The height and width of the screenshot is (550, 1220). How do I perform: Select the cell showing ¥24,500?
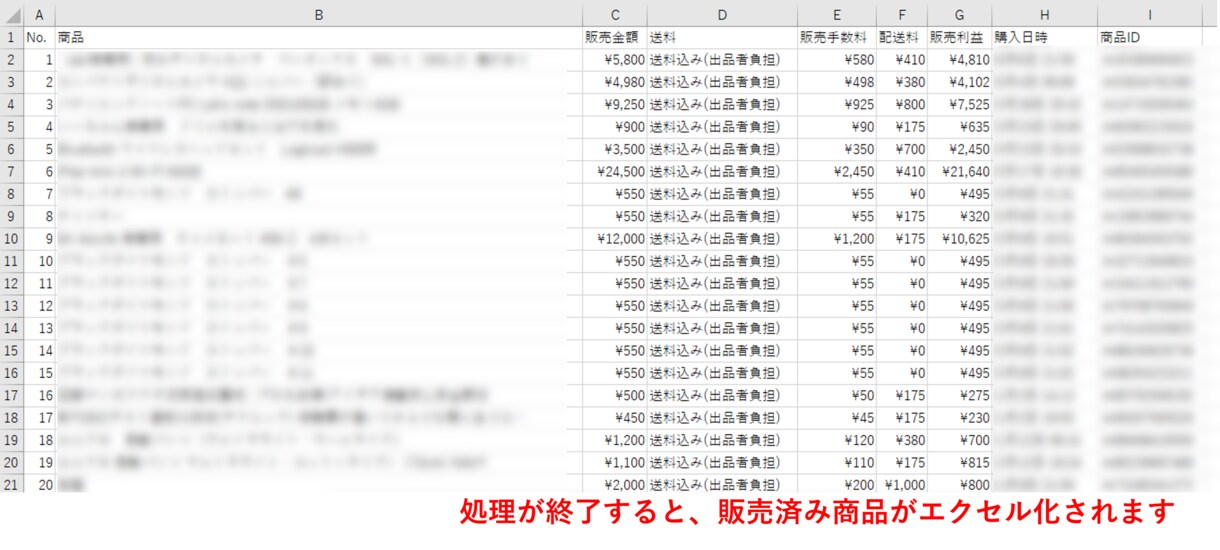click(615, 172)
